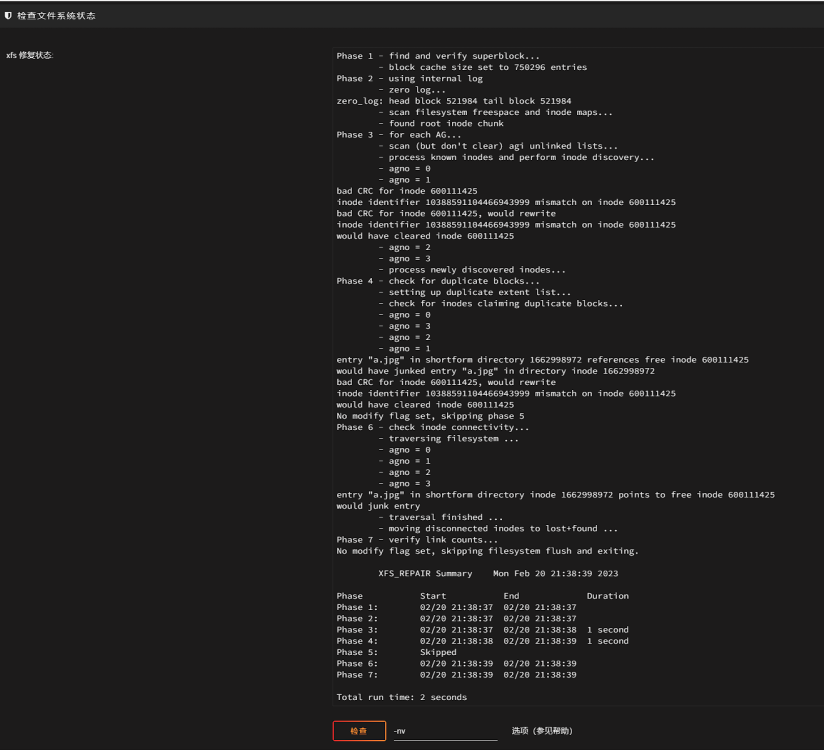Click the 'Duration' column header in summary

[607, 596]
